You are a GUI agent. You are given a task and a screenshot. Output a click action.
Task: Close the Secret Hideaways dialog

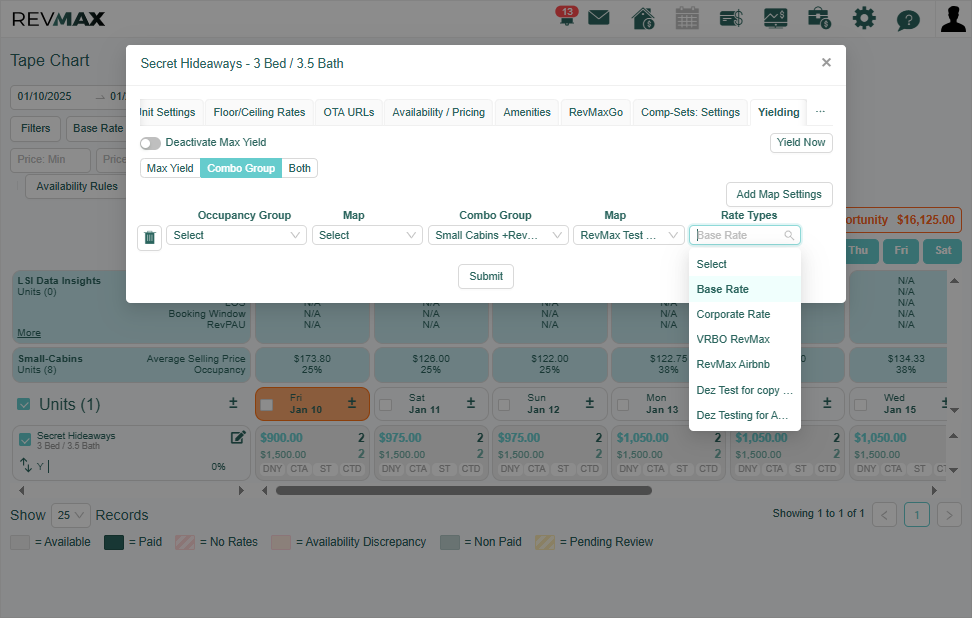[826, 63]
